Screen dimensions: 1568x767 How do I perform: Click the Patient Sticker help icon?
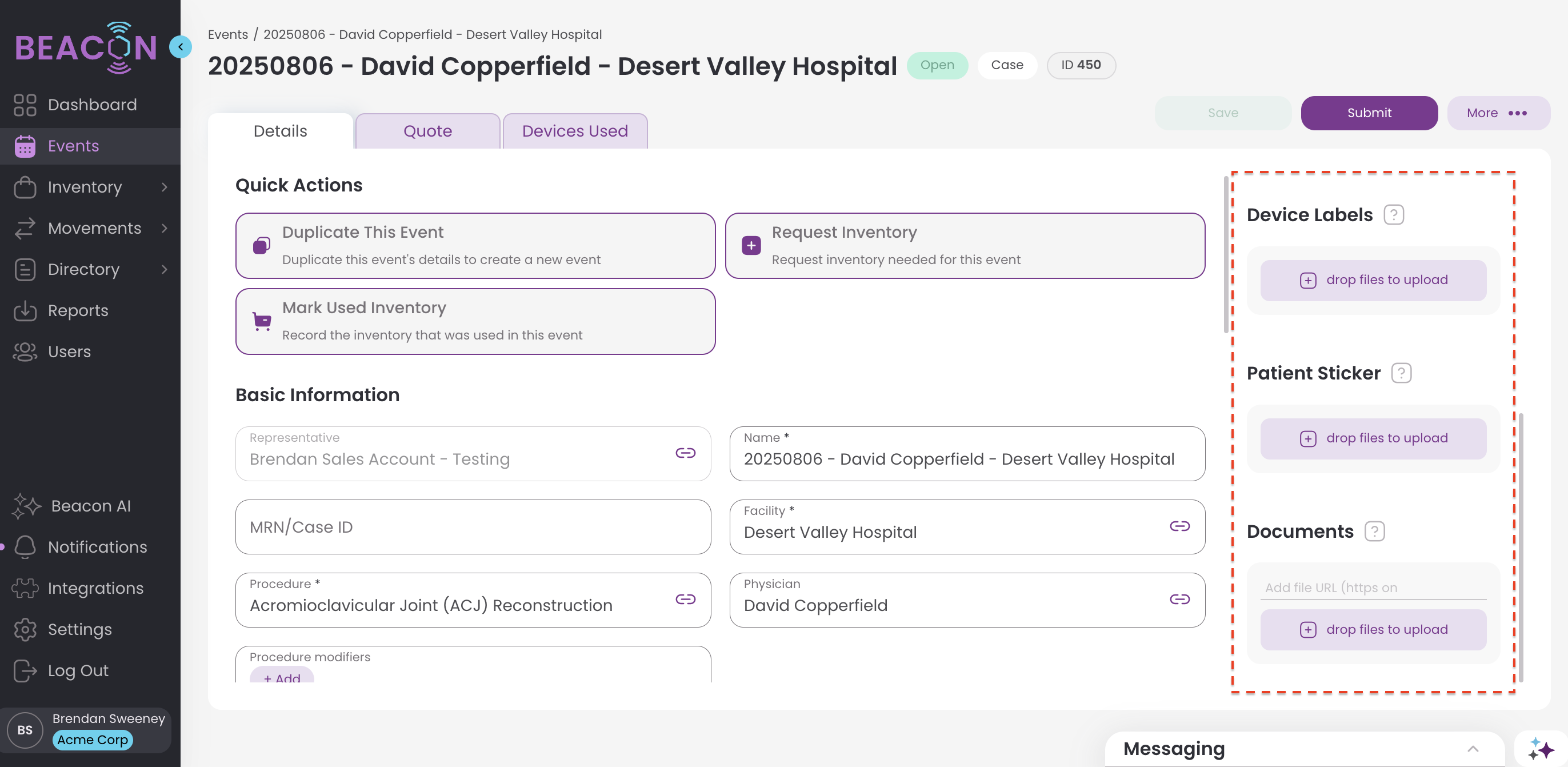pyautogui.click(x=1401, y=373)
